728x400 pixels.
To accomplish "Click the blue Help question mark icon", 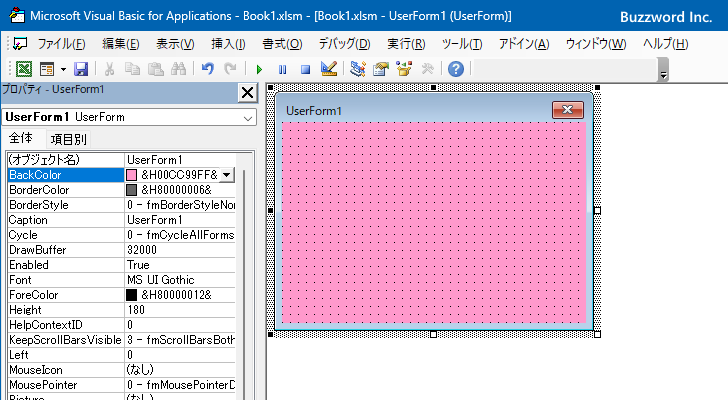I will [x=455, y=69].
